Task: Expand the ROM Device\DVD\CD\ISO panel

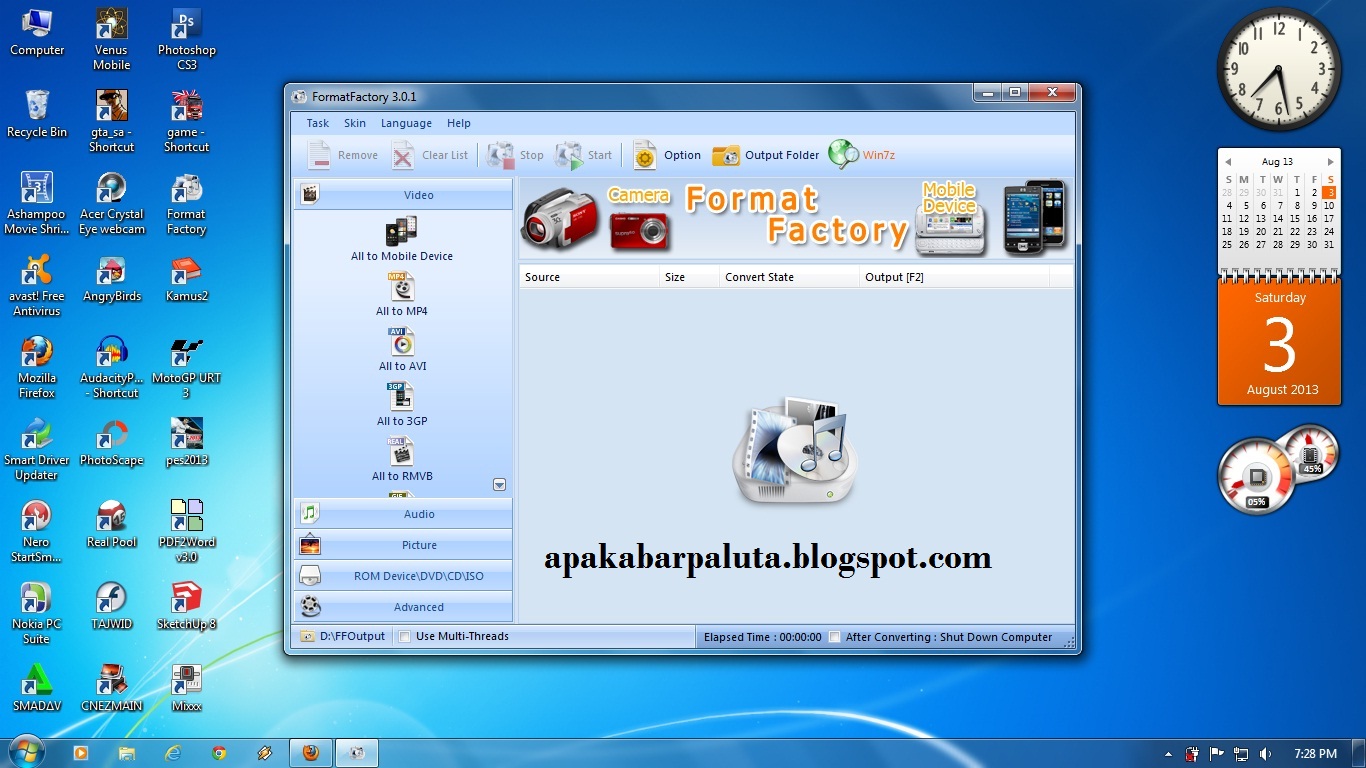Action: point(403,576)
